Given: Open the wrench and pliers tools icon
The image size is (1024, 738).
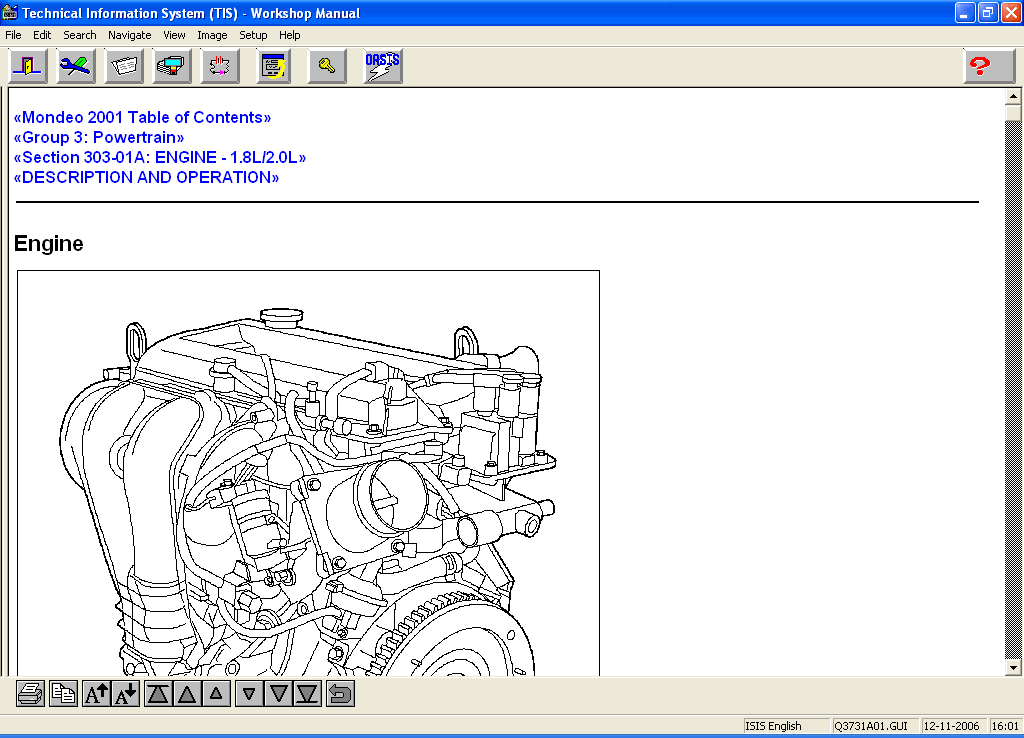Looking at the screenshot, I should coord(76,65).
